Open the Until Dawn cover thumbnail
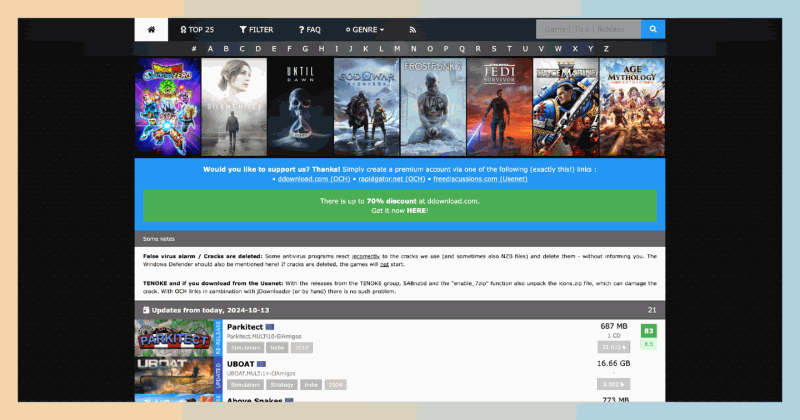This screenshot has width=800, height=420. 300,107
